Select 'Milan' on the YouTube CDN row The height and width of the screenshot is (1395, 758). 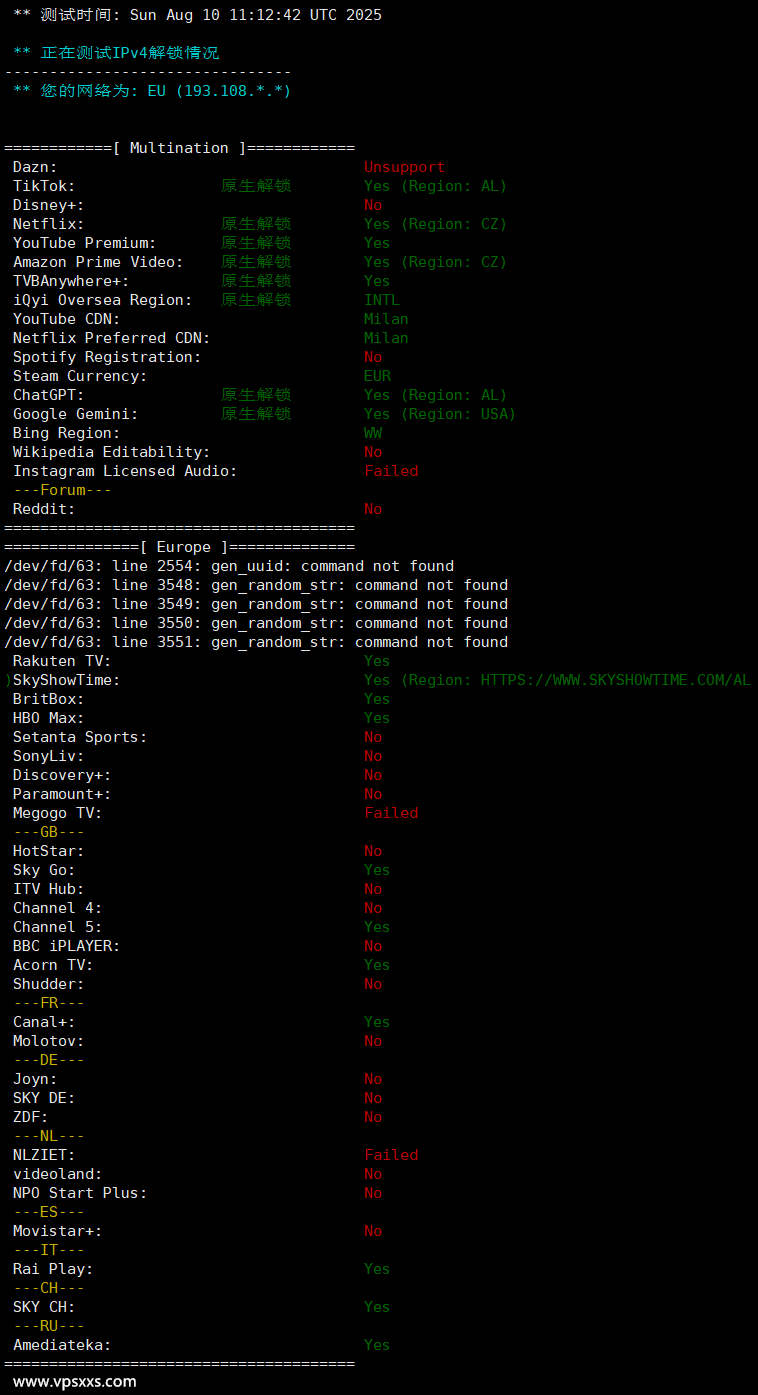pyautogui.click(x=386, y=319)
